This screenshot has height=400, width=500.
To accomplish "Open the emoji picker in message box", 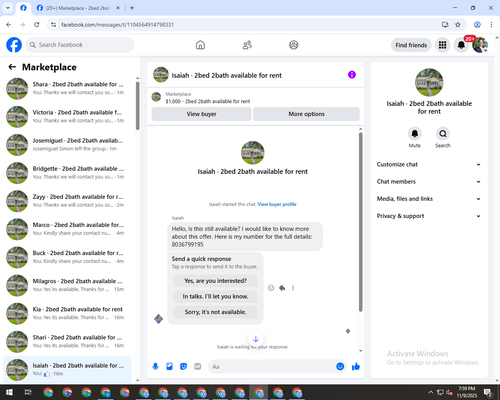I will click(x=340, y=366).
